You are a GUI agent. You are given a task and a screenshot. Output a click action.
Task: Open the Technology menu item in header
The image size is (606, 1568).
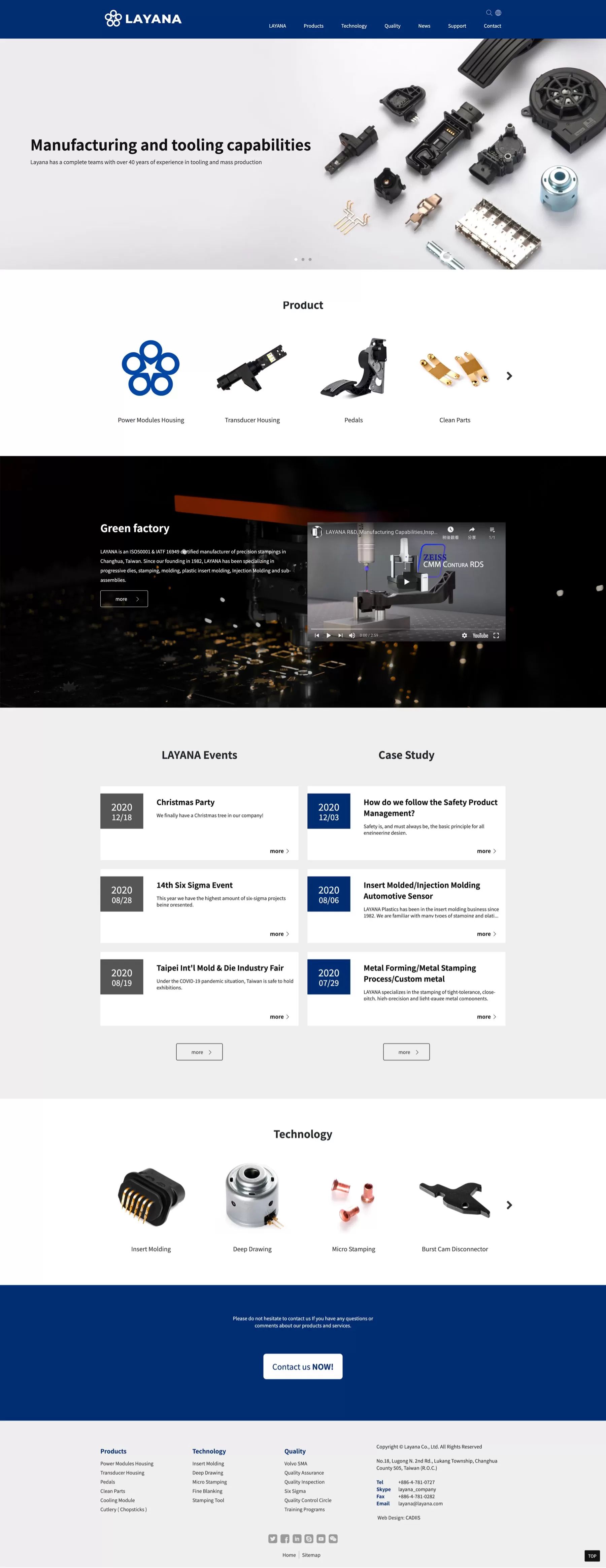coord(353,26)
